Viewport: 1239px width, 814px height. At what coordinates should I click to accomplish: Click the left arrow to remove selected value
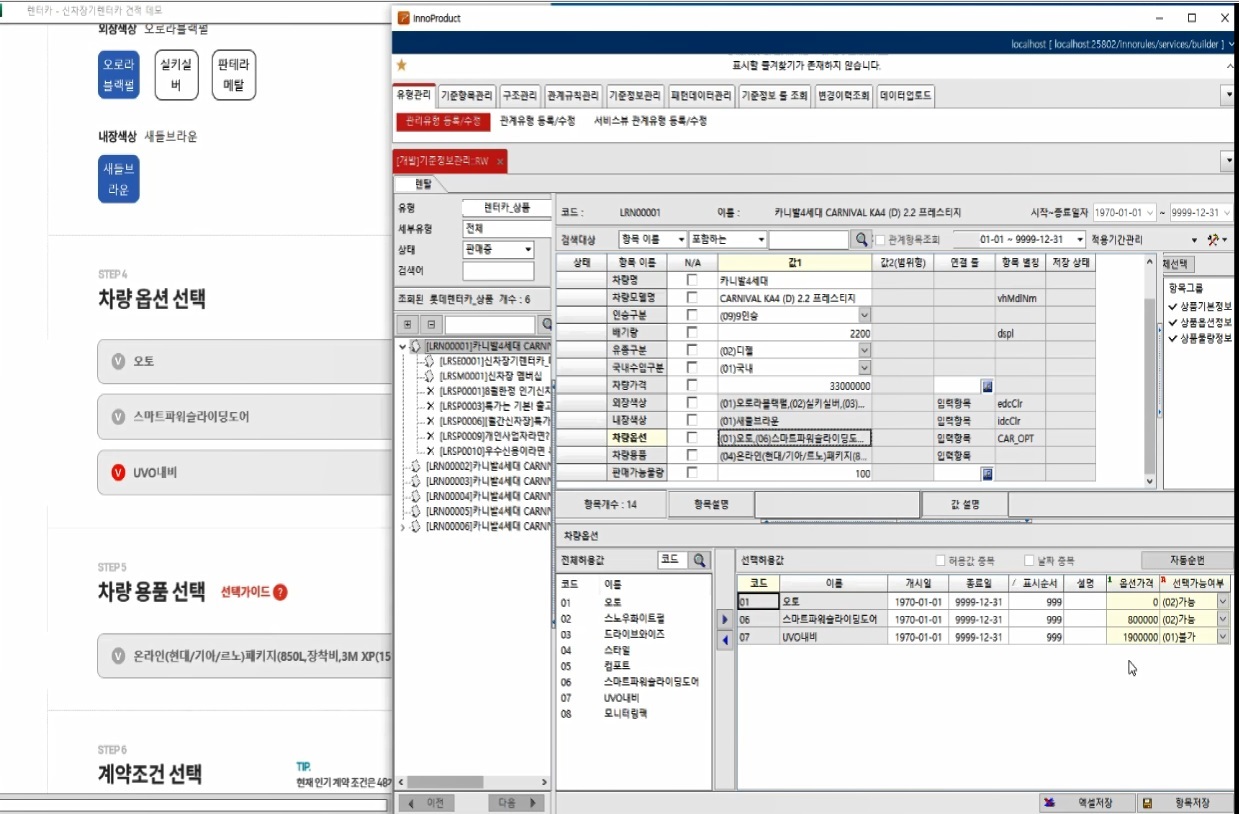point(725,639)
